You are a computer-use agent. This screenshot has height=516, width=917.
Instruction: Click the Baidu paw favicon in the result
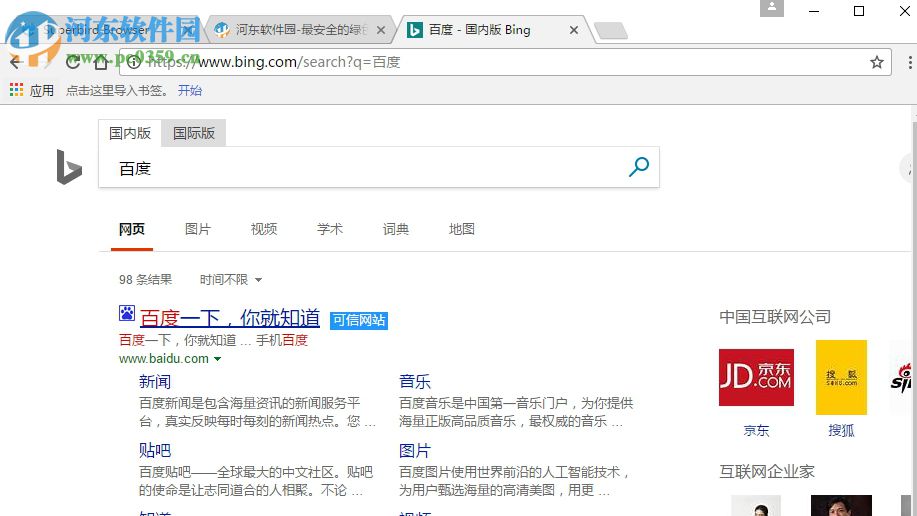point(127,314)
